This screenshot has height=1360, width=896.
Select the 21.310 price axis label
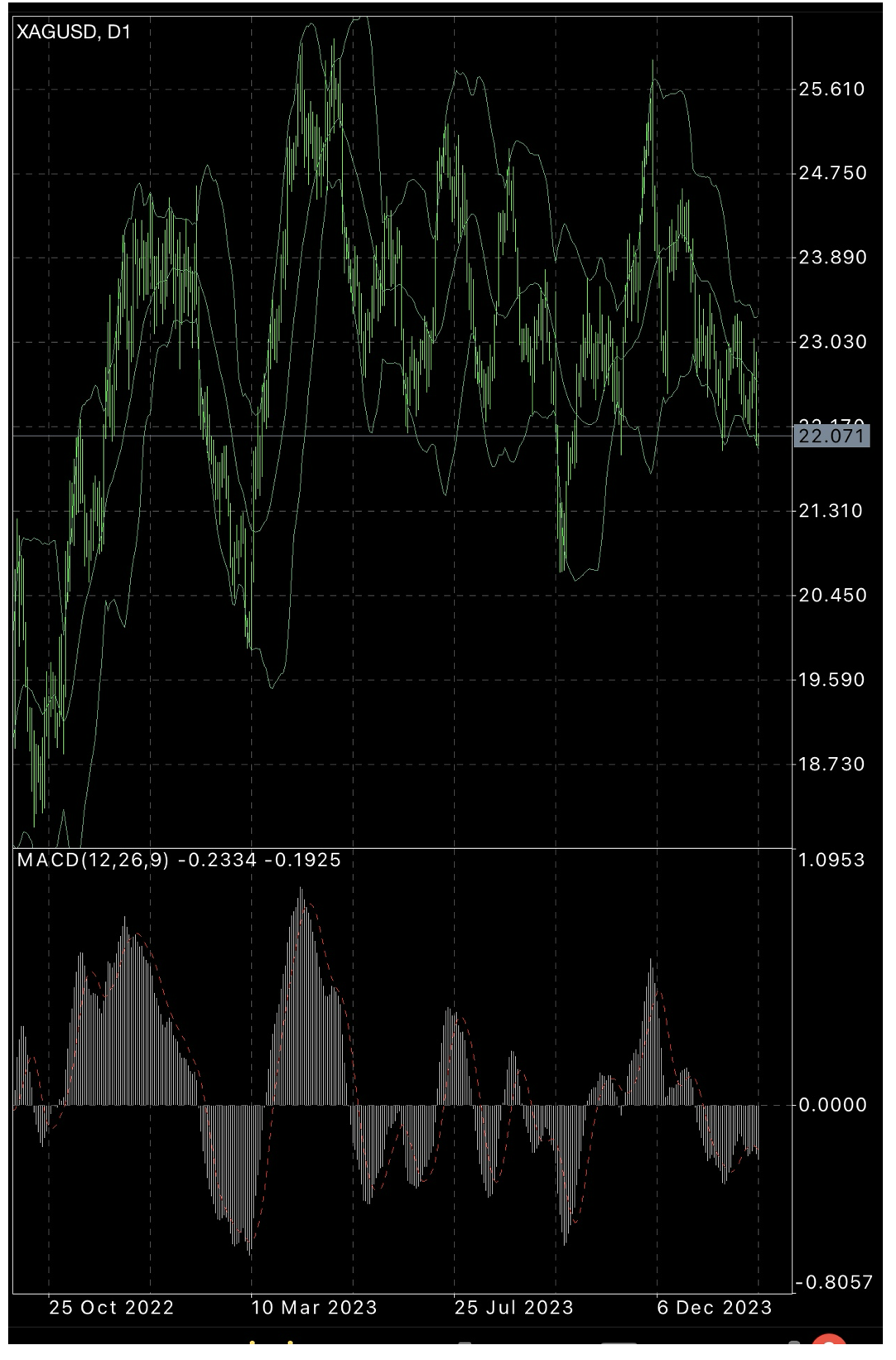[831, 511]
